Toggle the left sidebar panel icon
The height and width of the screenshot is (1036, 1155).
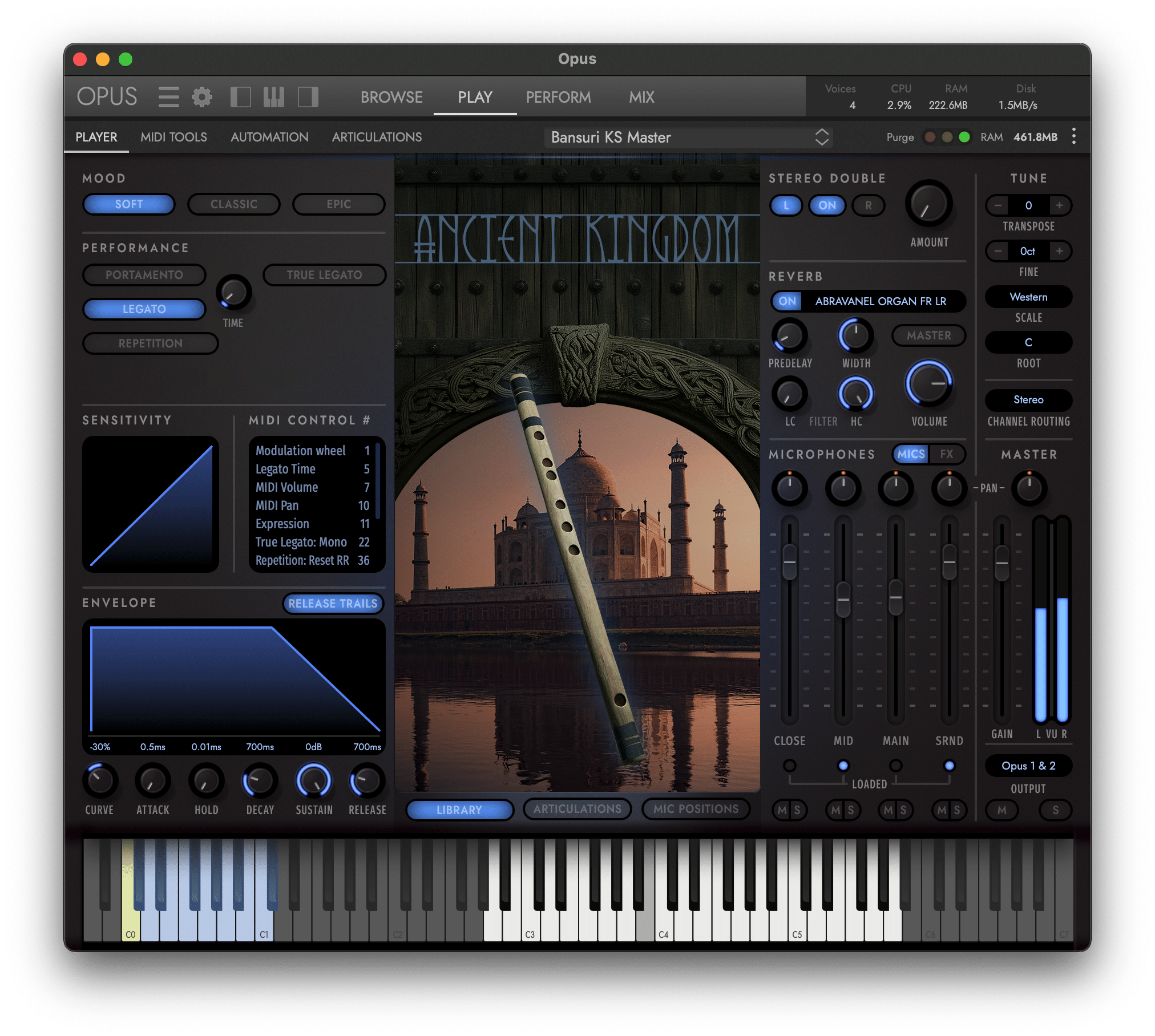pyautogui.click(x=240, y=97)
